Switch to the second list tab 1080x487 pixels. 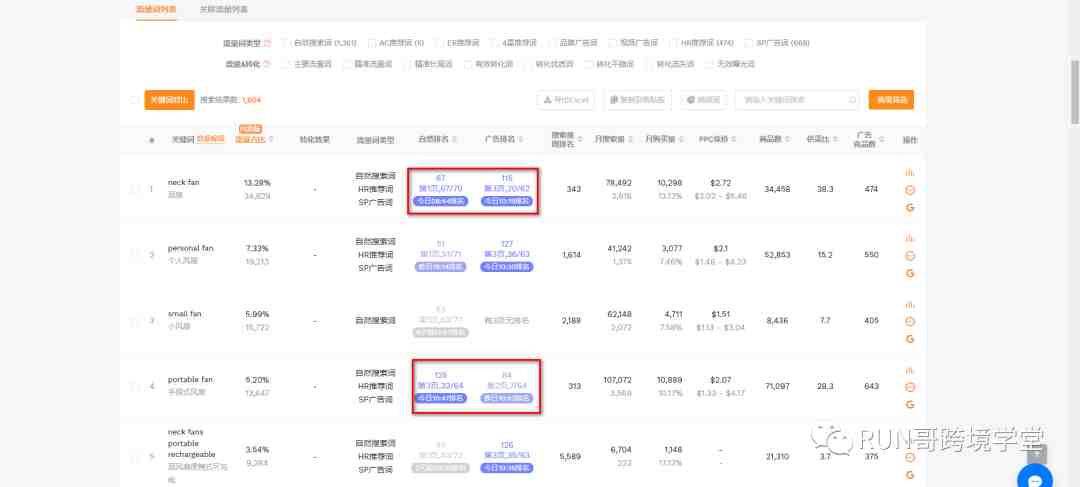pyautogui.click(x=222, y=9)
